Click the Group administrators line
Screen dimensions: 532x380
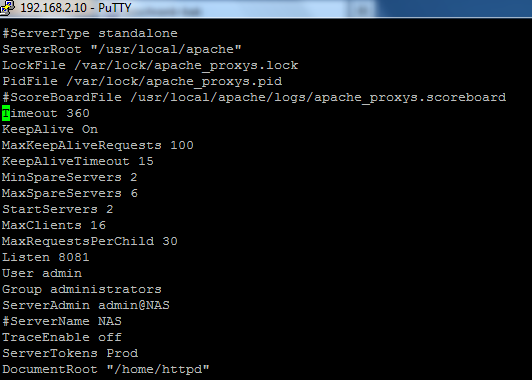tap(82, 289)
